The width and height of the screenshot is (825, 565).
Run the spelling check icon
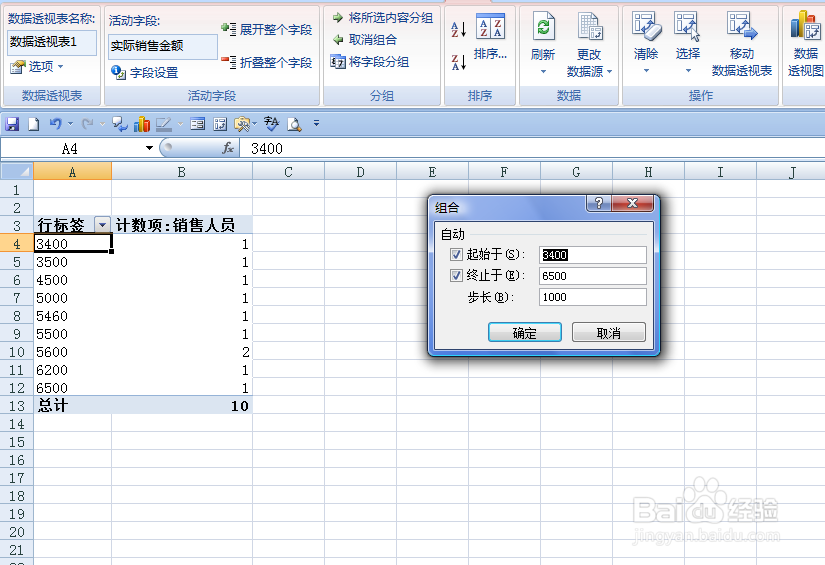(x=271, y=124)
